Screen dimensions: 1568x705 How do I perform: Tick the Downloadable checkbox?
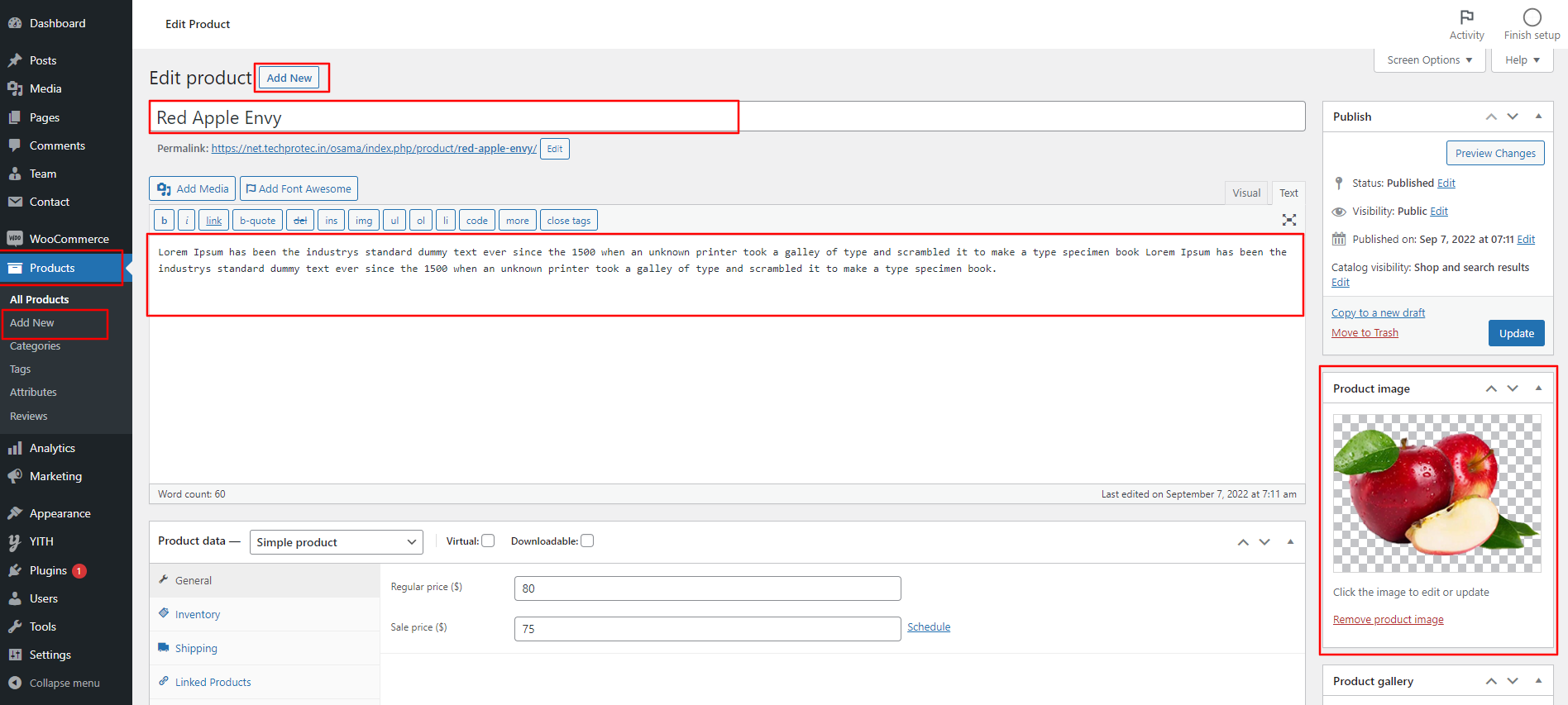pyautogui.click(x=587, y=541)
